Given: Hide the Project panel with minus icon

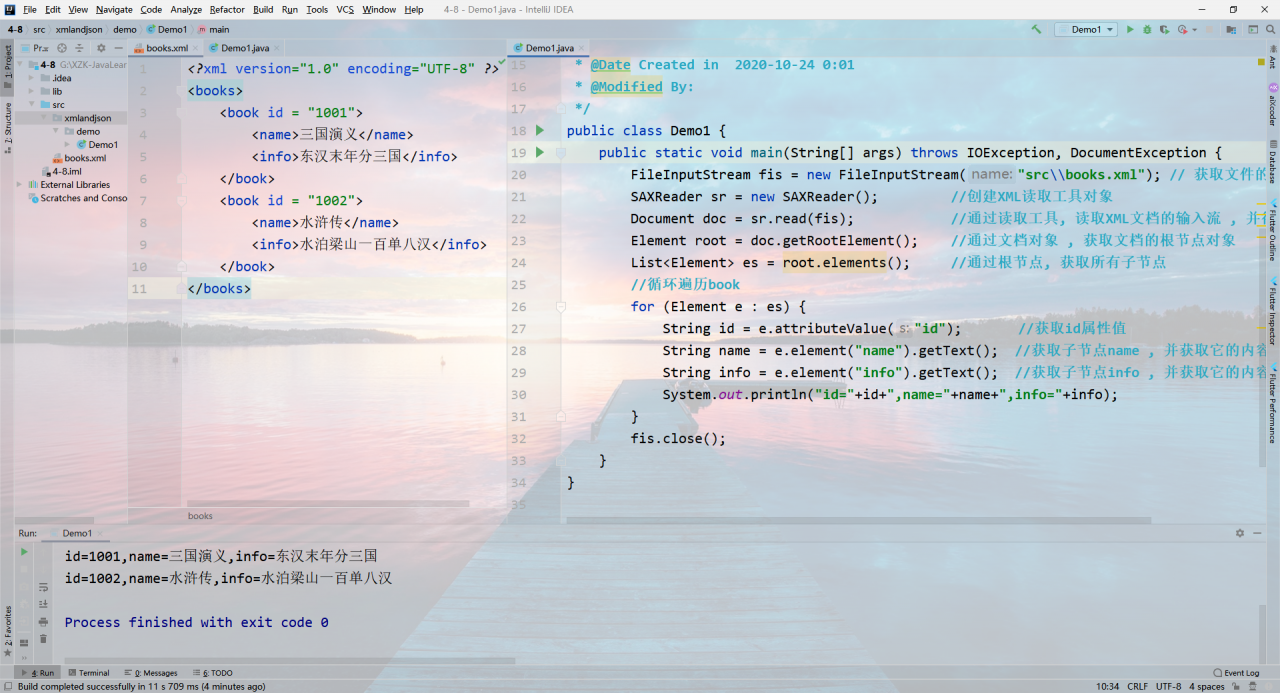Looking at the screenshot, I should (x=117, y=47).
